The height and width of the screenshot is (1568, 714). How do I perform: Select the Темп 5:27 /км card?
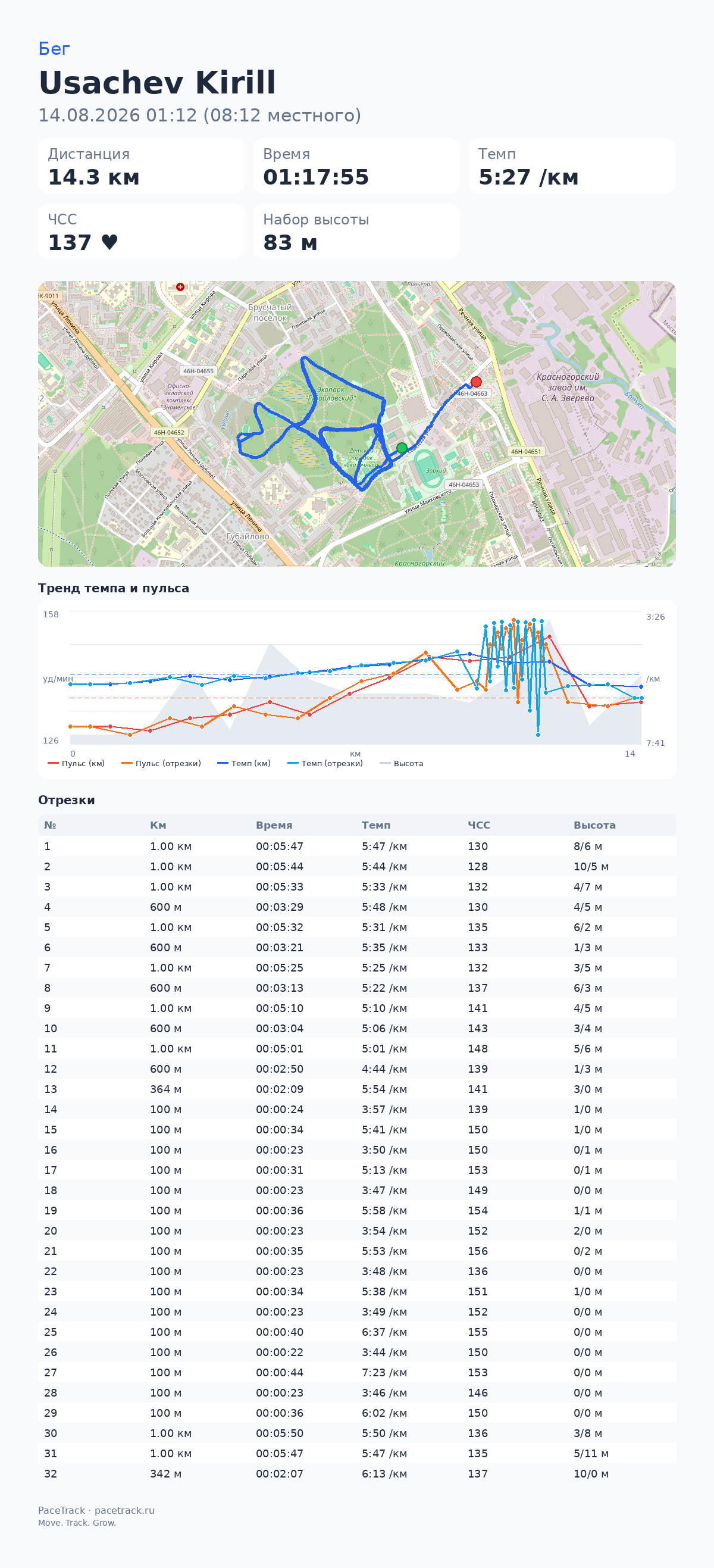[x=572, y=165]
